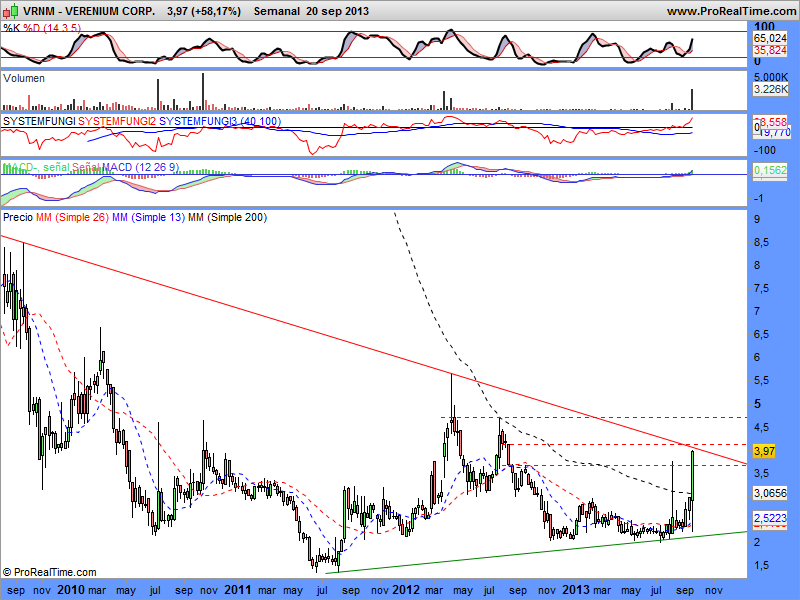Click the 2010 year label on time axis
This screenshot has height=600, width=800.
[x=71, y=590]
